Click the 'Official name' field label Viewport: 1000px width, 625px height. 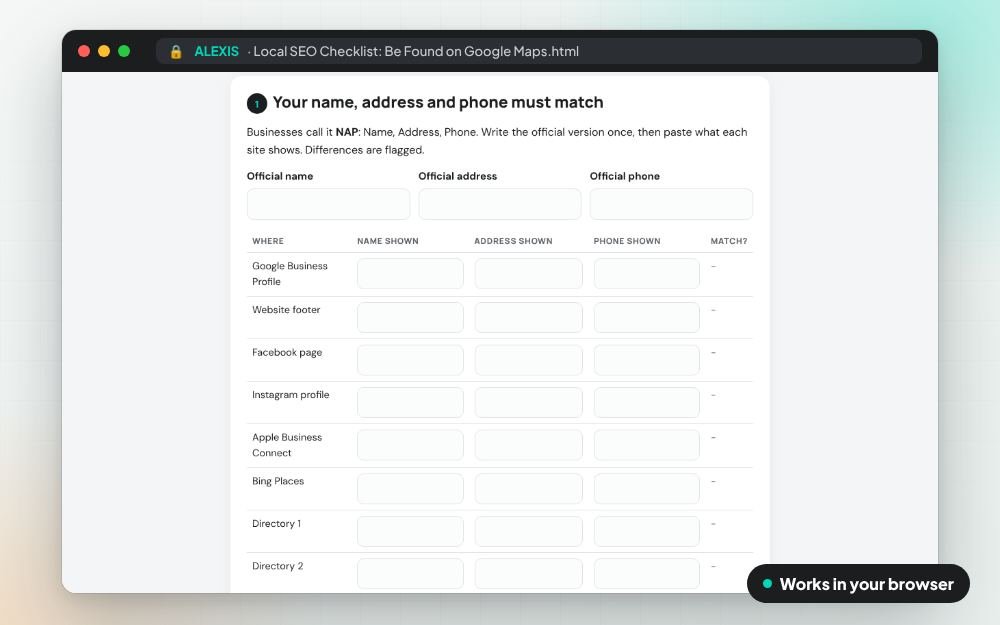click(280, 176)
